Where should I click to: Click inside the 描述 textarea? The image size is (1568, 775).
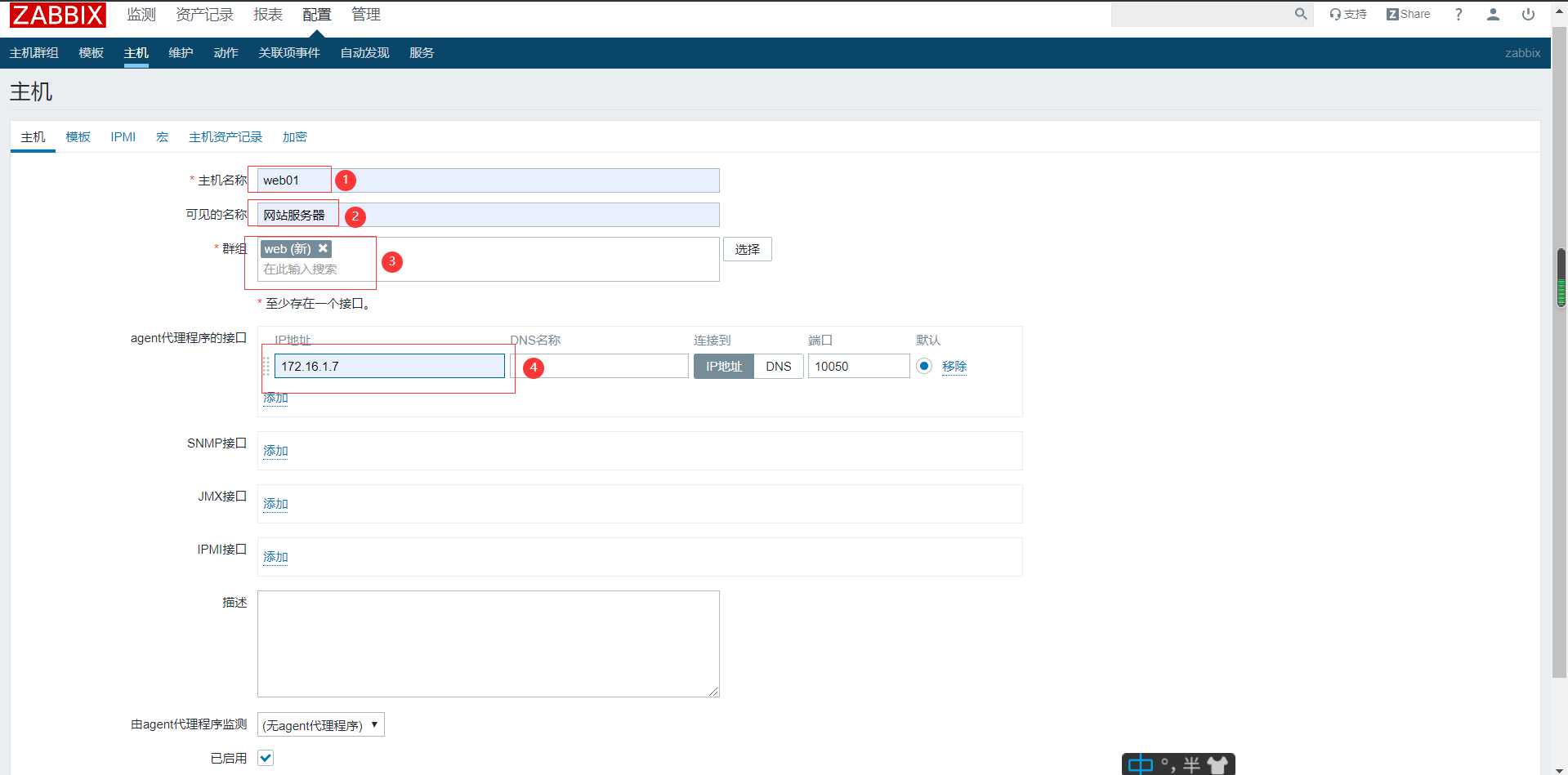pos(489,644)
